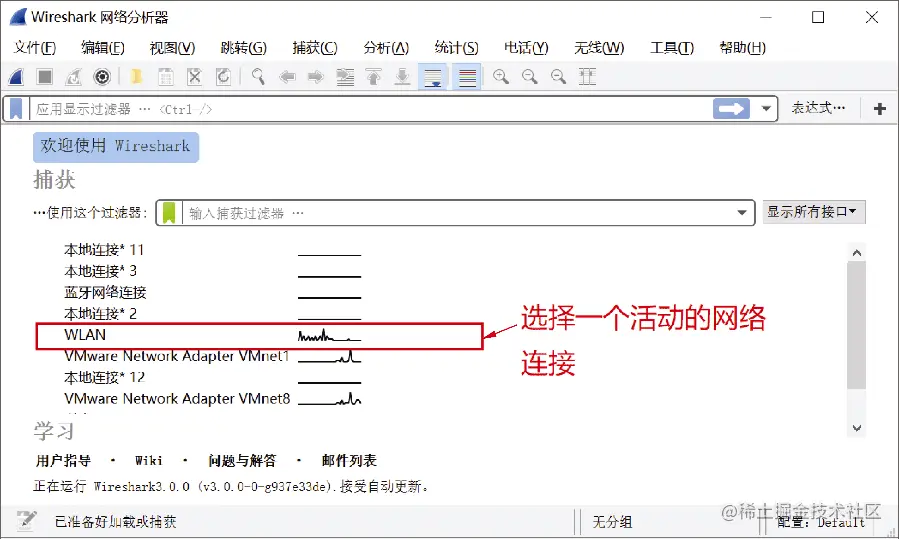Save the capture file from toolbar

[166, 76]
